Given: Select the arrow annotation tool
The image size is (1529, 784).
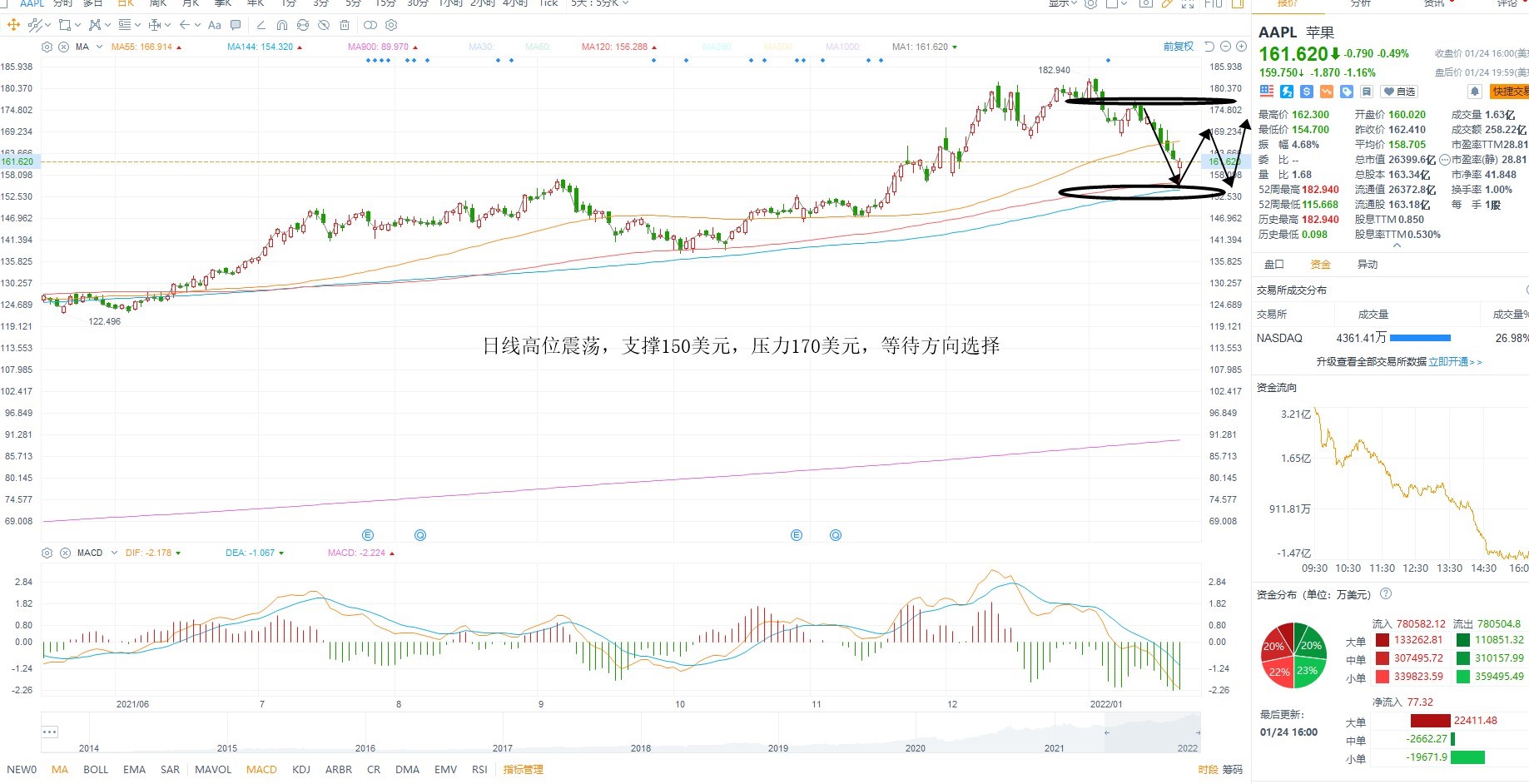Looking at the screenshot, I should coord(185,25).
